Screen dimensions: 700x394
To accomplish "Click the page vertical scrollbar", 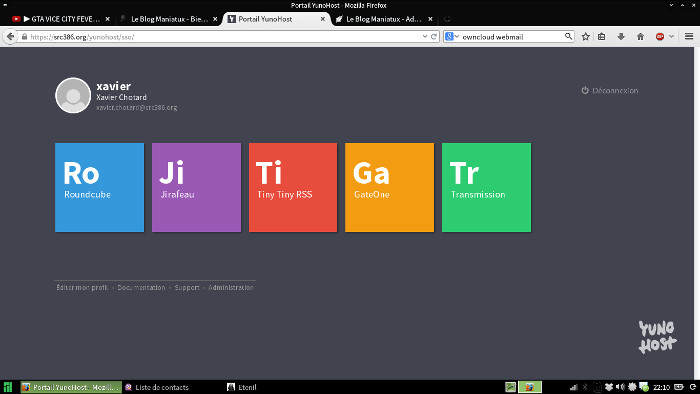I will tap(697, 213).
